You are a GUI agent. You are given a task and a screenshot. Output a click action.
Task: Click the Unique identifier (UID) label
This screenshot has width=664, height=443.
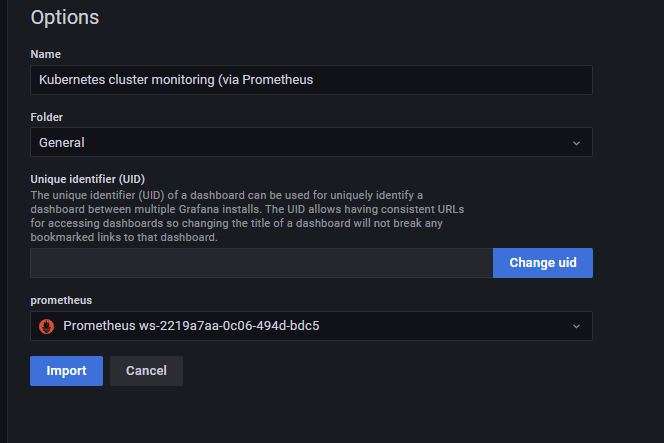(88, 179)
